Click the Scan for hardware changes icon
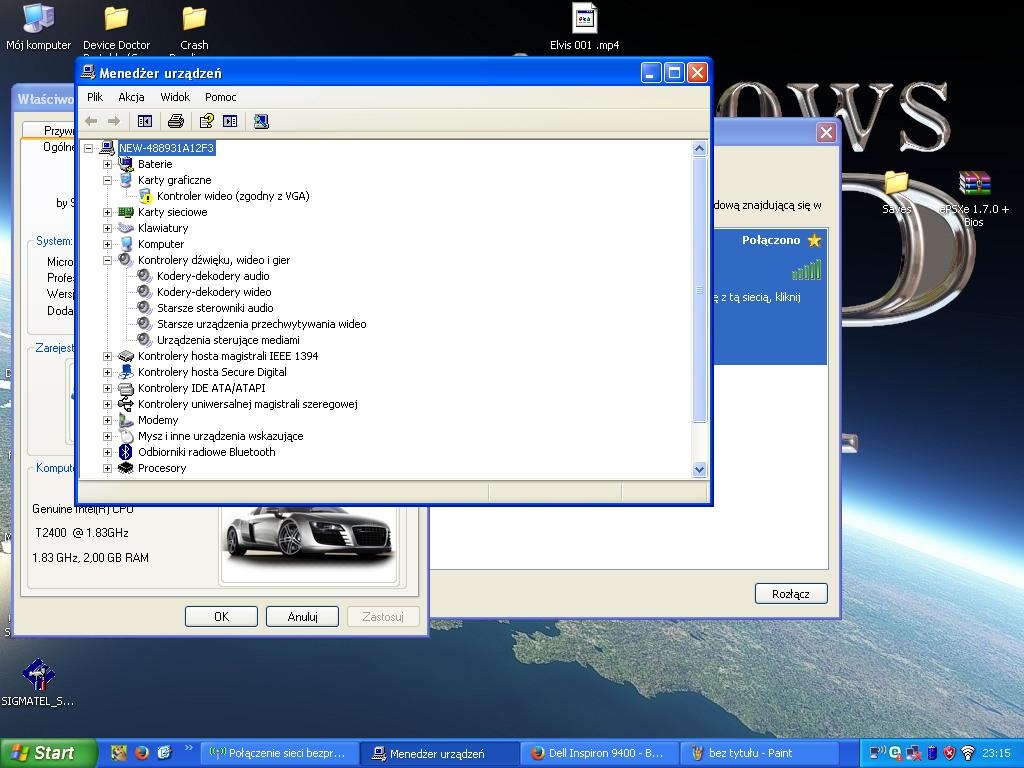 [261, 121]
